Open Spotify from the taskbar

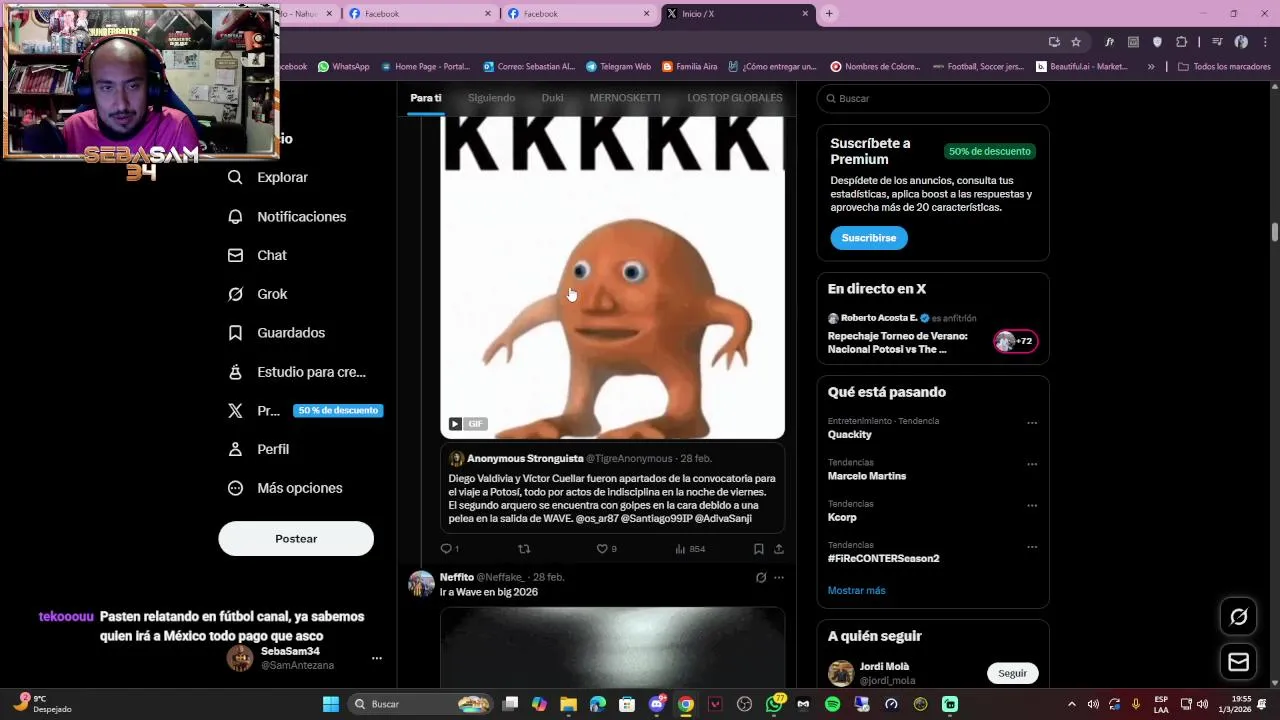click(833, 704)
